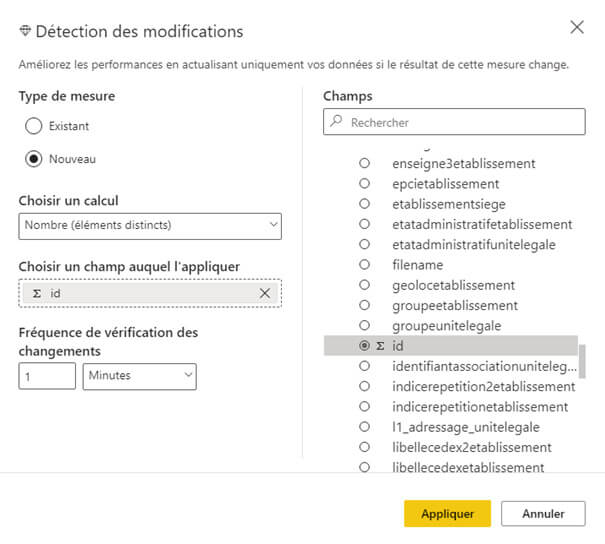This screenshot has width=605, height=544.
Task: Open the Minutes time unit dropdown
Action: click(139, 376)
